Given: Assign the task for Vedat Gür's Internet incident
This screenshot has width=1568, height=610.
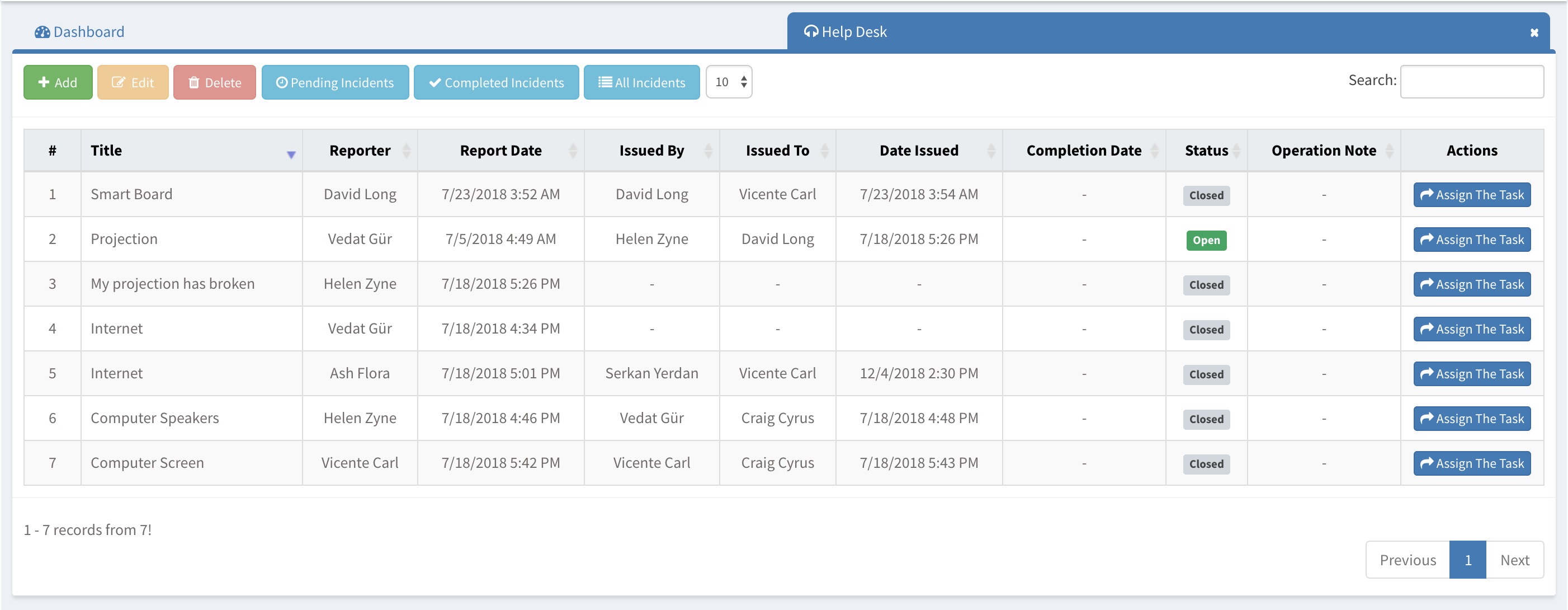Looking at the screenshot, I should [x=1471, y=329].
